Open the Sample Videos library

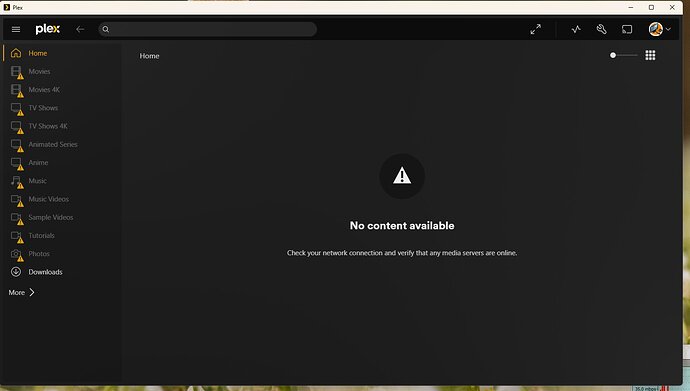pos(62,217)
